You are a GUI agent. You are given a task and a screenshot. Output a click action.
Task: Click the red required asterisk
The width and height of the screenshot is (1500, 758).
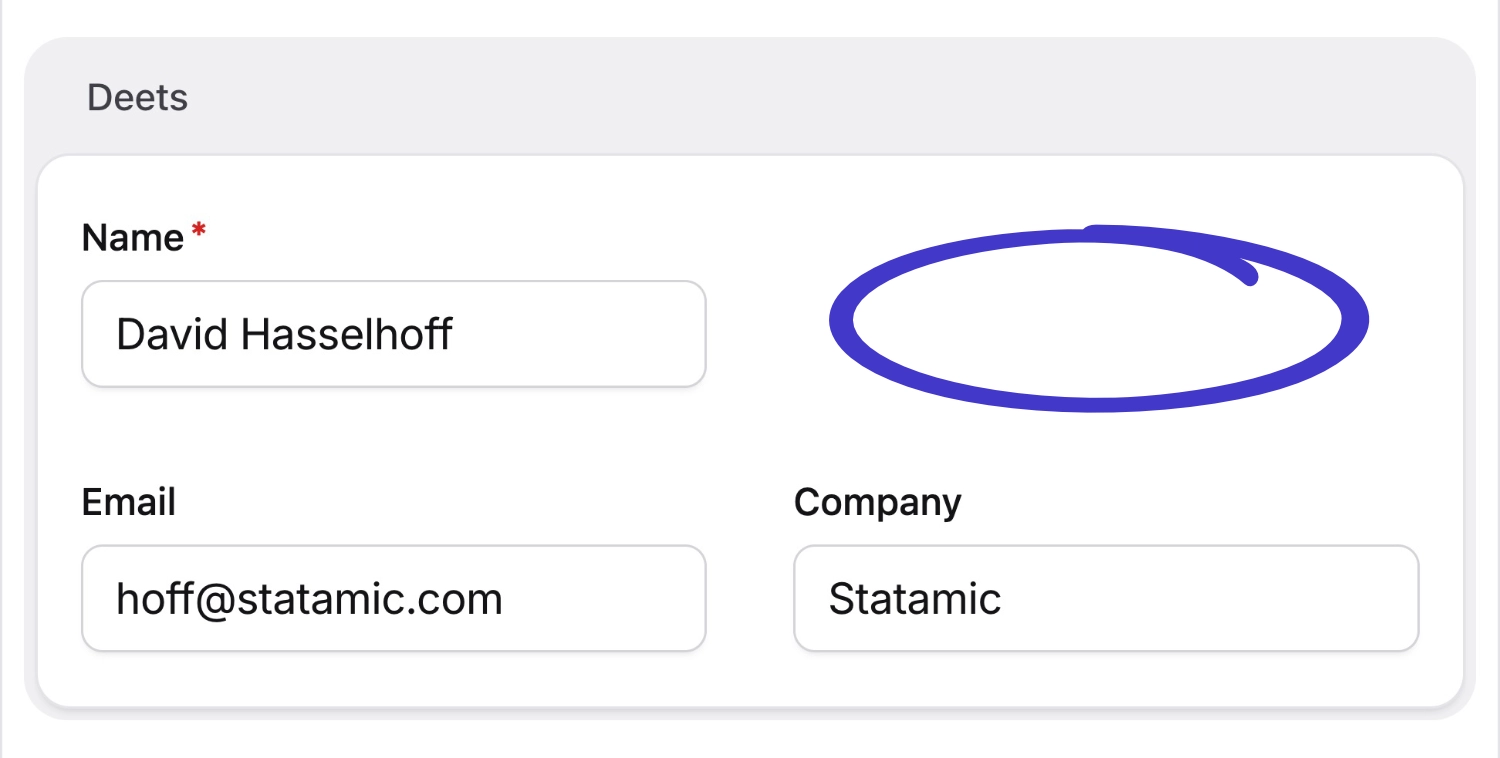tap(199, 232)
